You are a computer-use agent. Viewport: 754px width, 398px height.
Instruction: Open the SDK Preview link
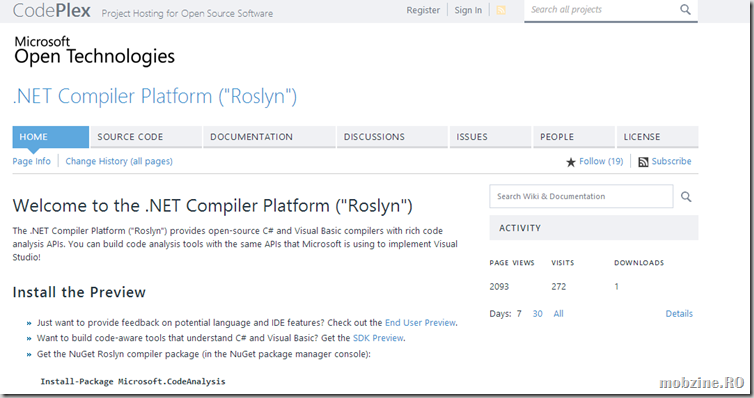[378, 338]
